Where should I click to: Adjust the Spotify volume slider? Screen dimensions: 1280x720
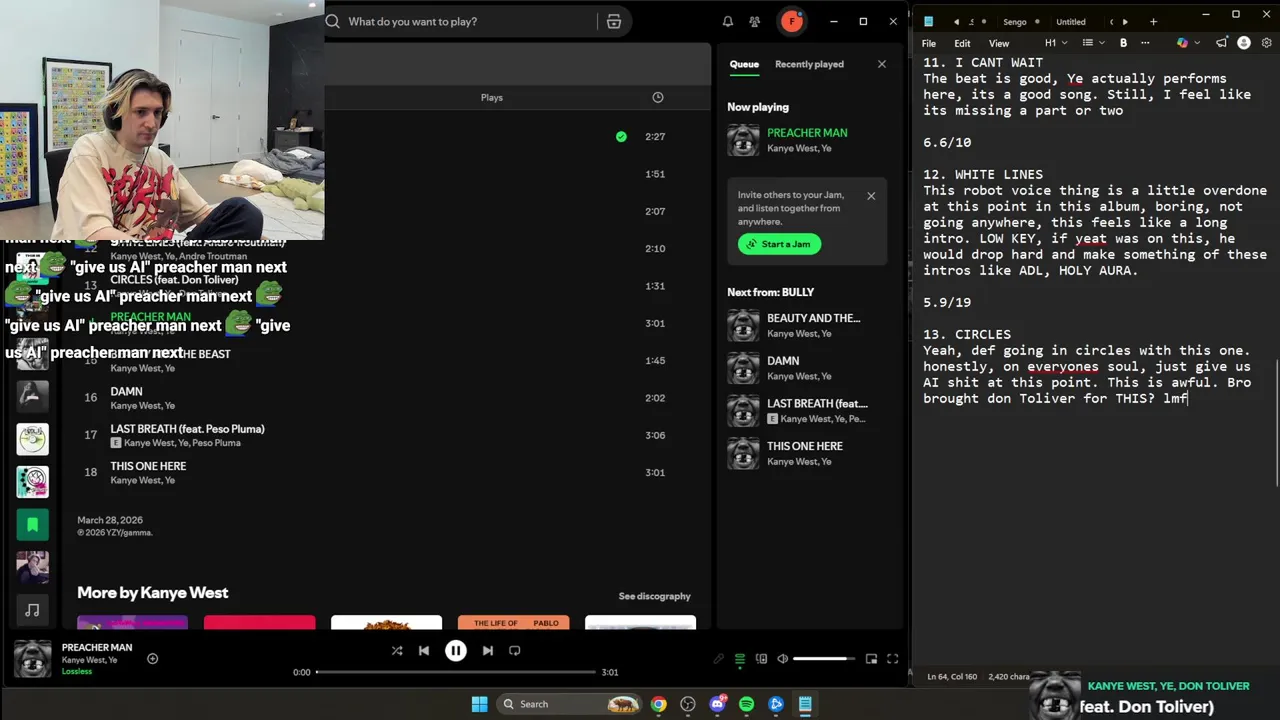click(824, 659)
